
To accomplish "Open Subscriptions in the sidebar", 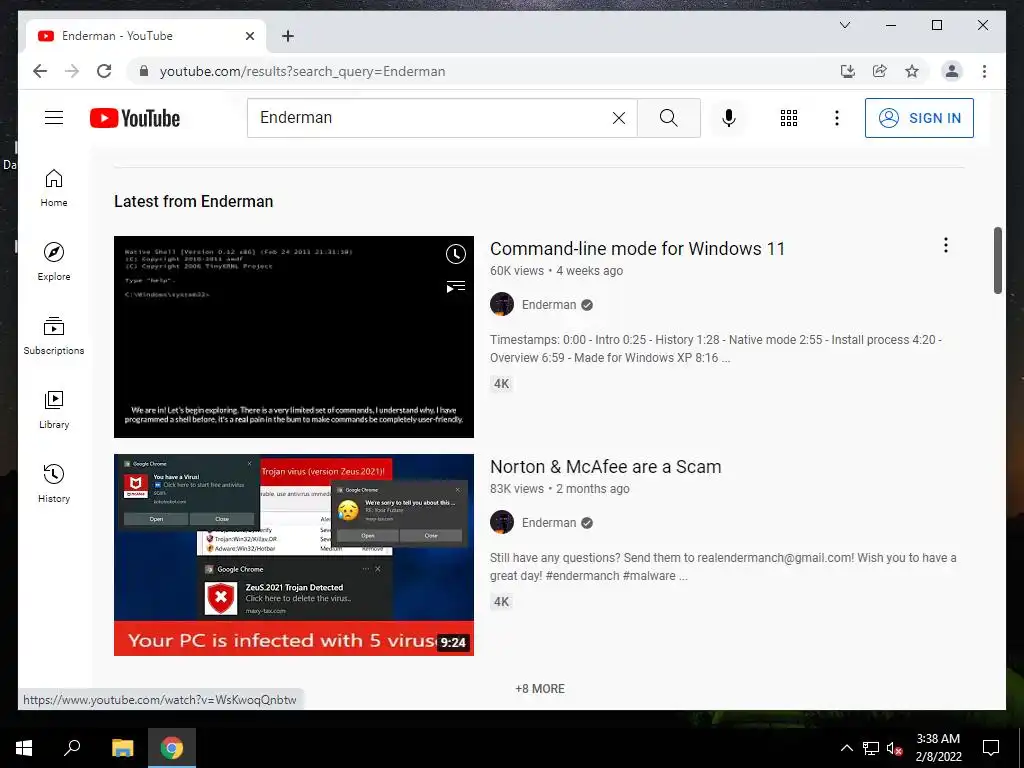I will [54, 336].
